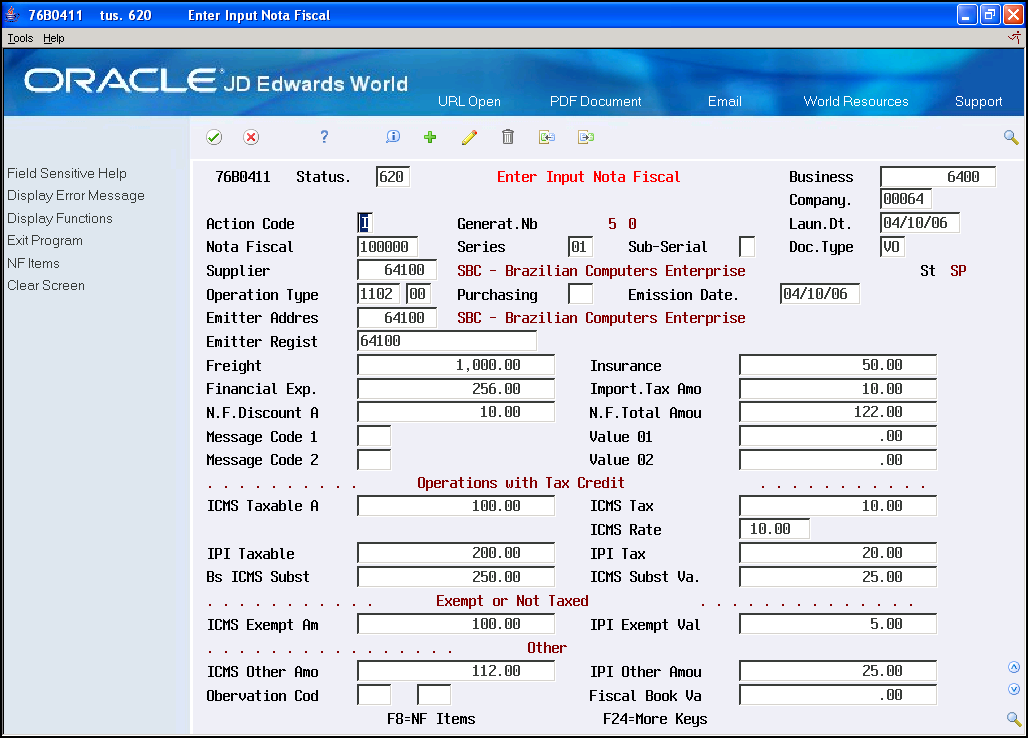Open the Tools menu
This screenshot has height=738, width=1028.
click(20, 38)
